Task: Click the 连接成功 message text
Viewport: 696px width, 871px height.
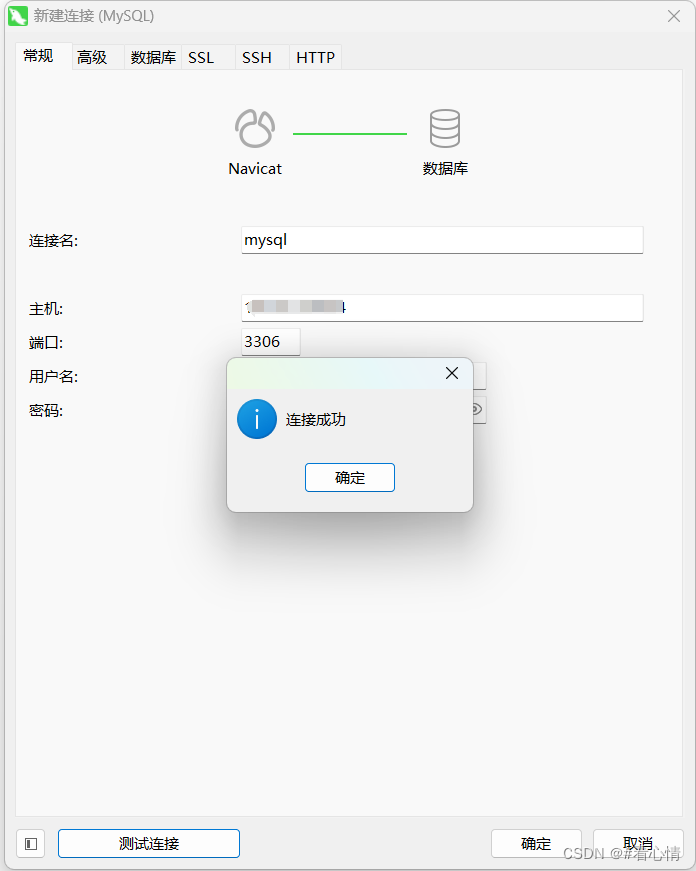Action: click(316, 419)
